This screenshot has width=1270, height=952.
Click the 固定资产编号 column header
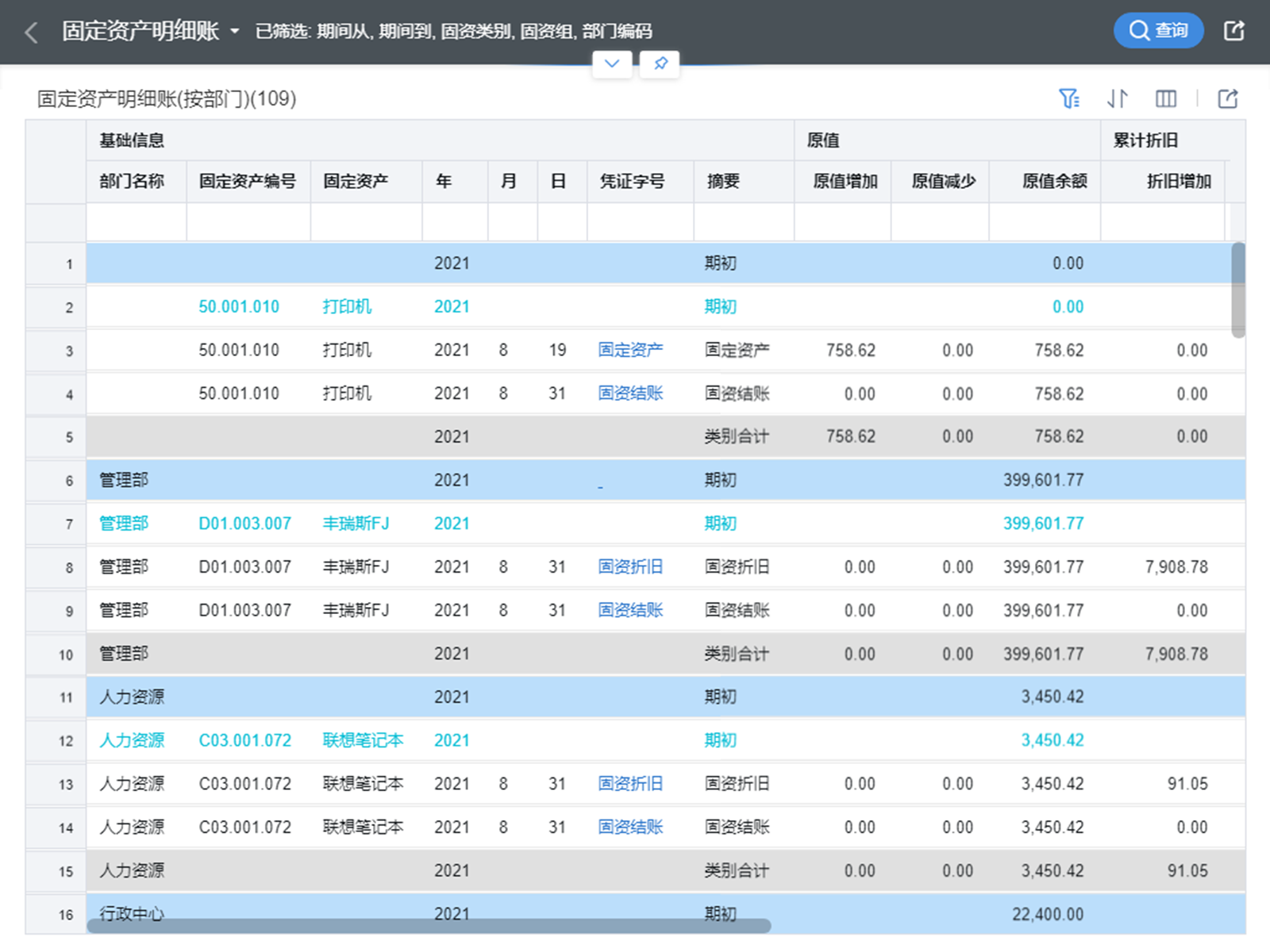coord(248,182)
